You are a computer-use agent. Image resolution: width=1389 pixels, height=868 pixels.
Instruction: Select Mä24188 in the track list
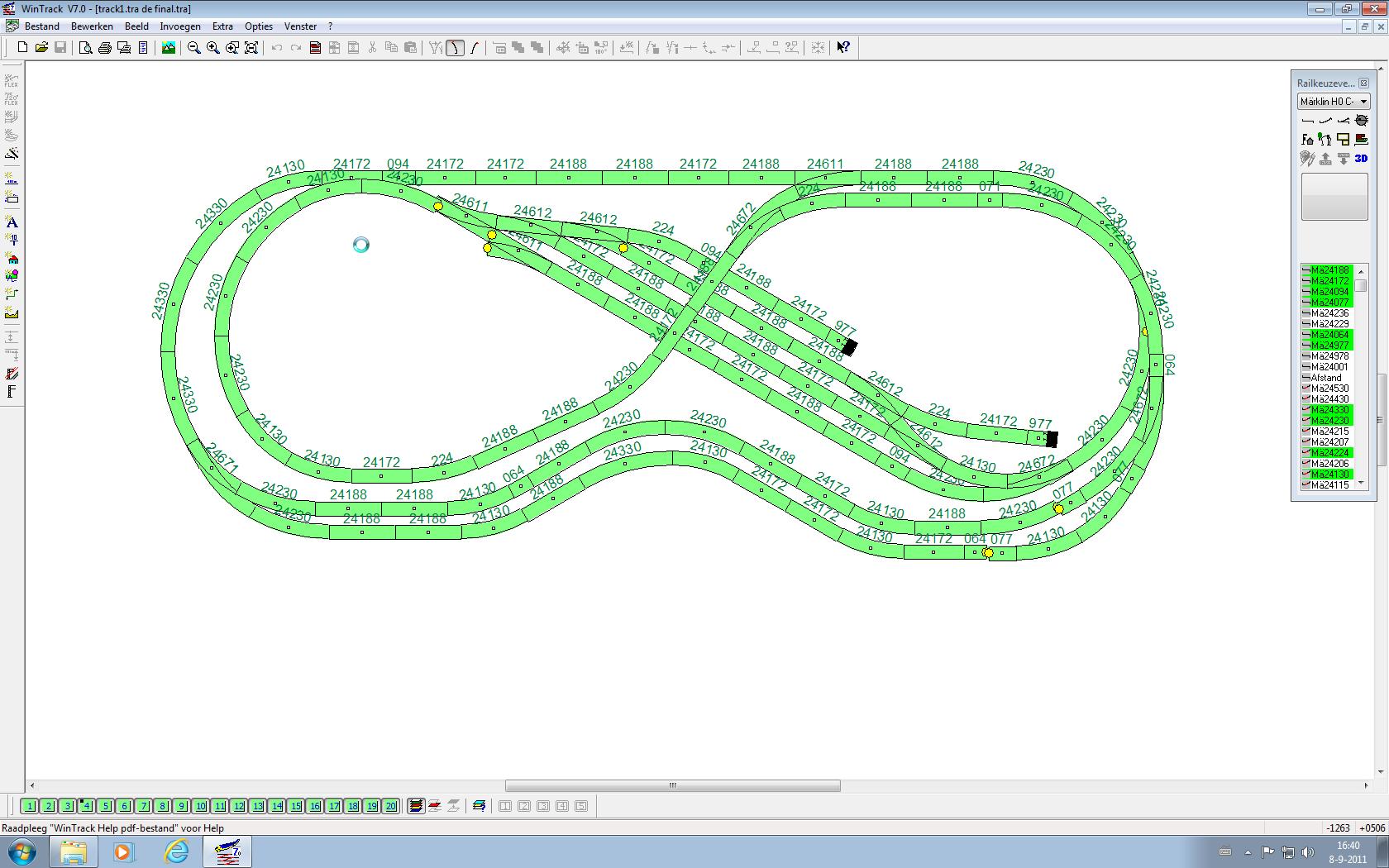(1327, 270)
